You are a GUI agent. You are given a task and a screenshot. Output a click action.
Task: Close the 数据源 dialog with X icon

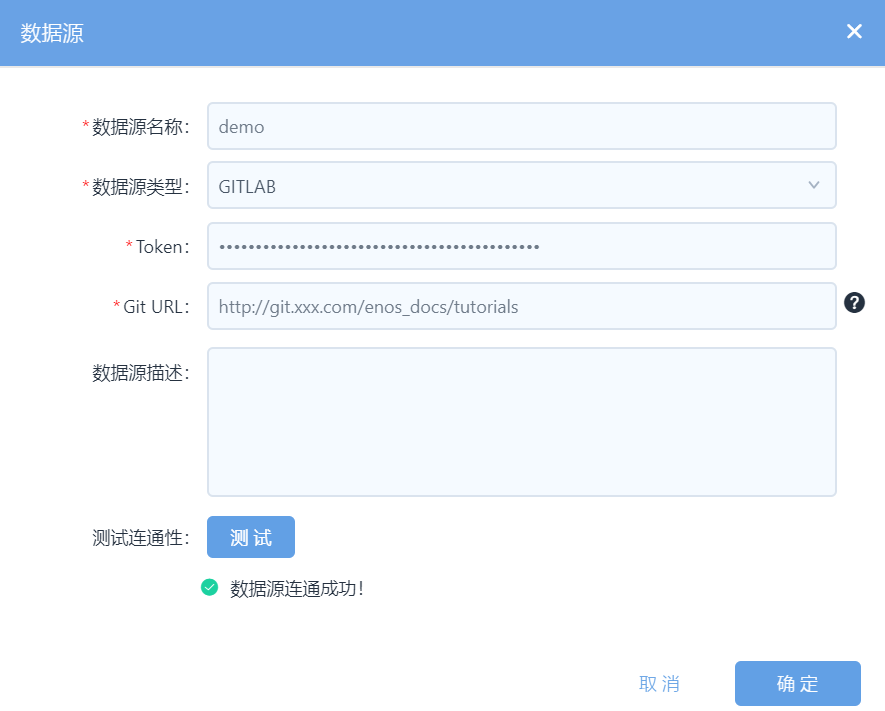point(854,32)
